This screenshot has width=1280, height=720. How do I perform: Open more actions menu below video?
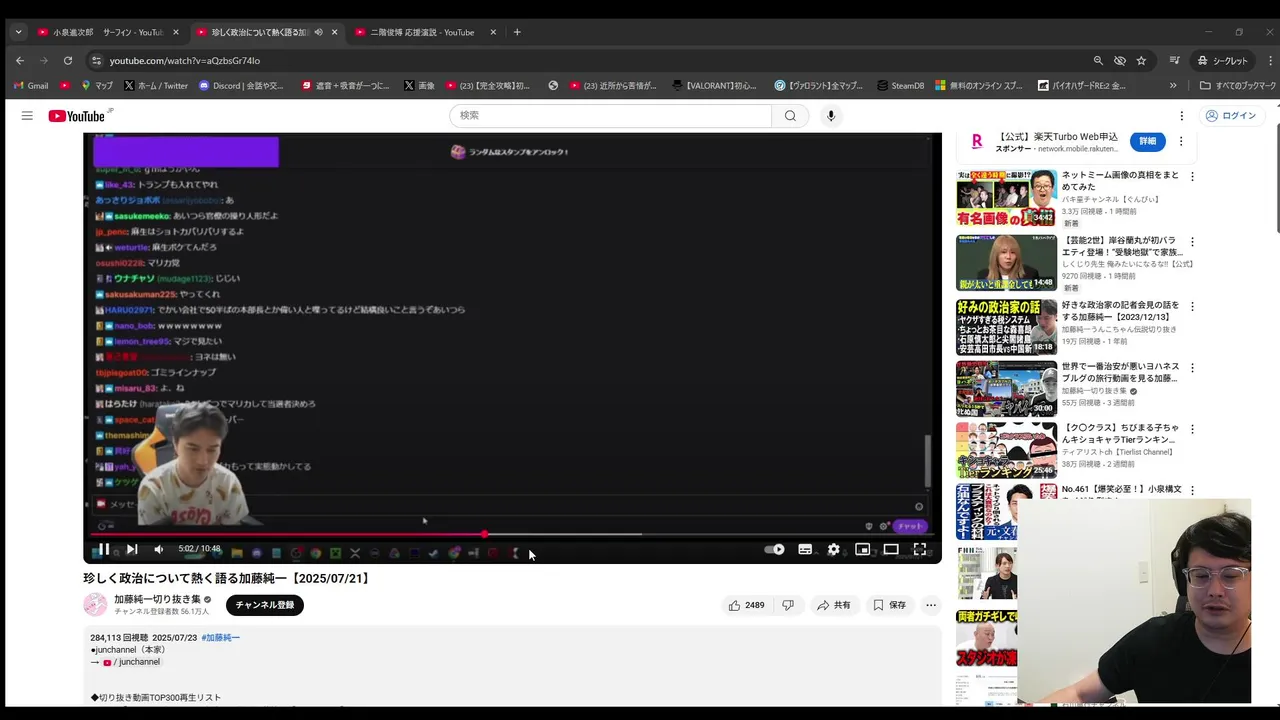[x=931, y=605]
